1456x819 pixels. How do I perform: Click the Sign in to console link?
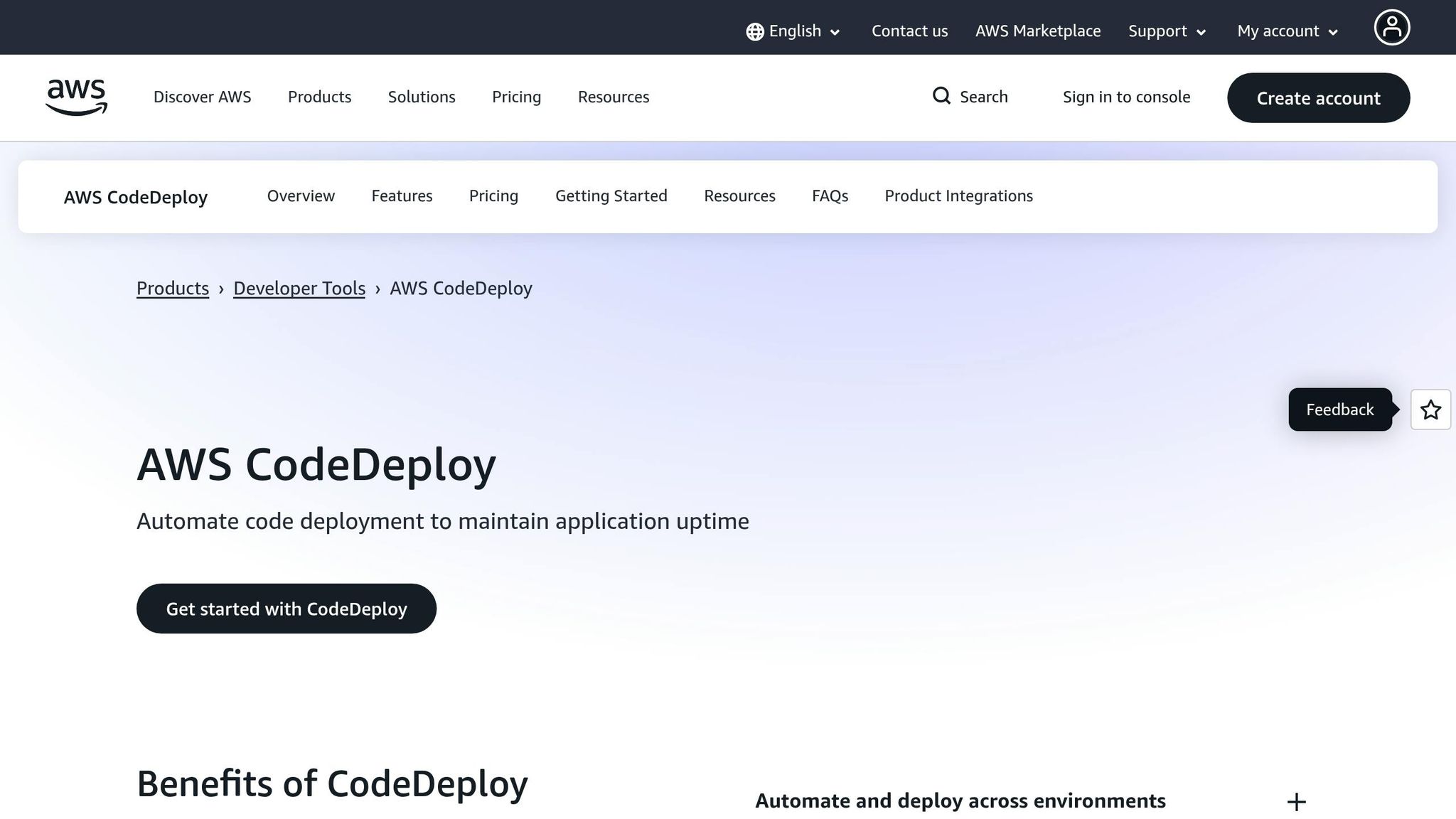pyautogui.click(x=1126, y=97)
